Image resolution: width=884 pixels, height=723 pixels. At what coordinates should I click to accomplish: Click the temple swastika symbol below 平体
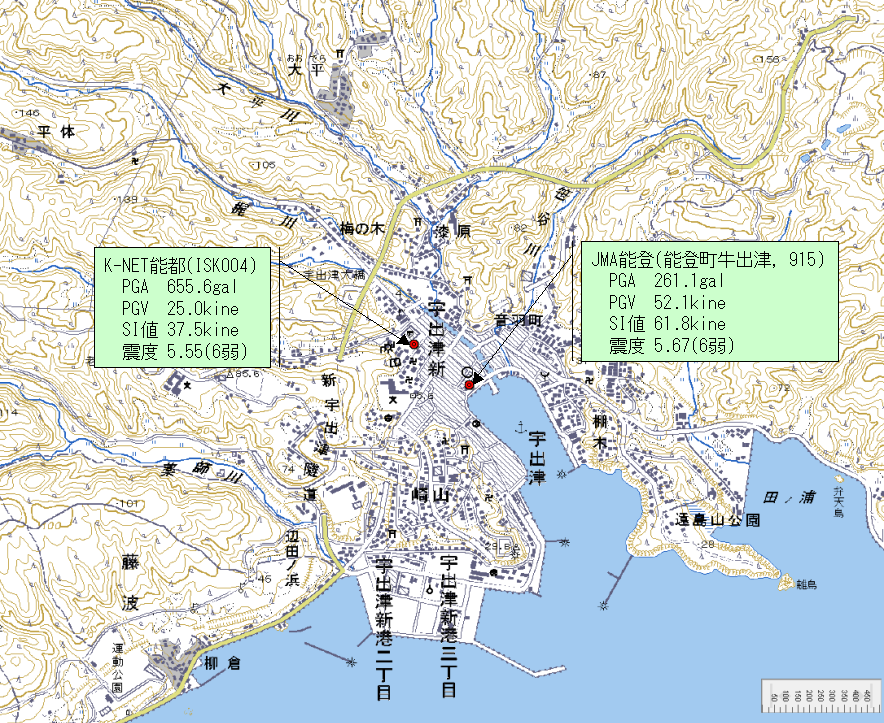pos(135,161)
